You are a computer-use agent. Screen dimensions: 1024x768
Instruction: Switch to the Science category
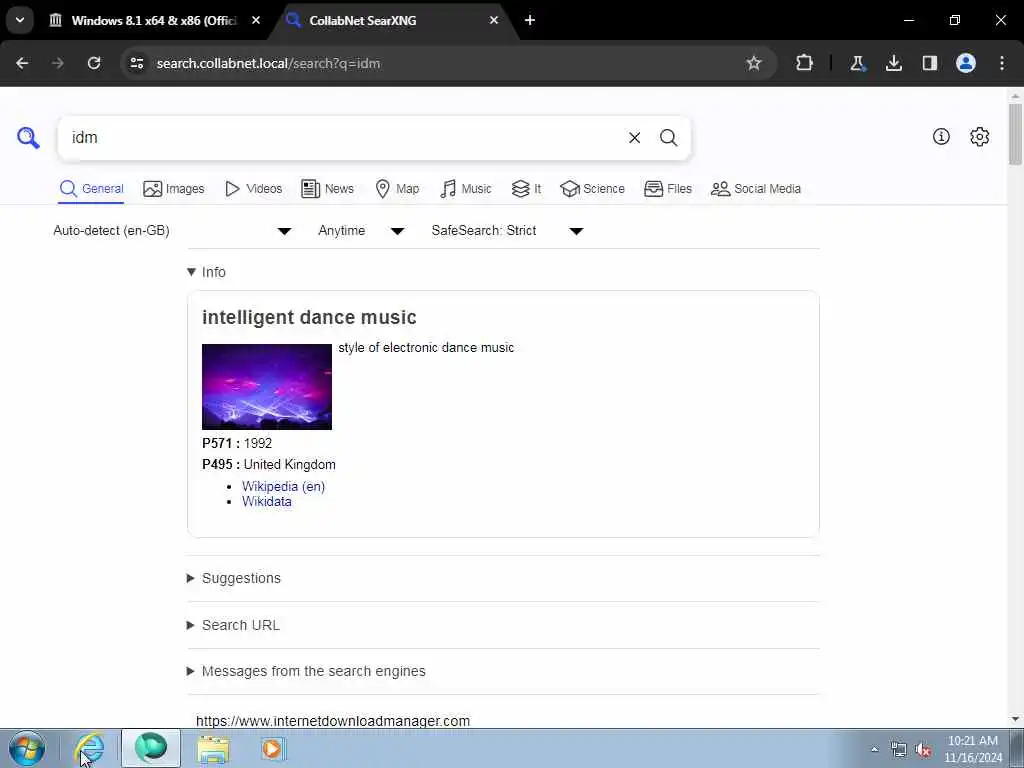click(592, 189)
